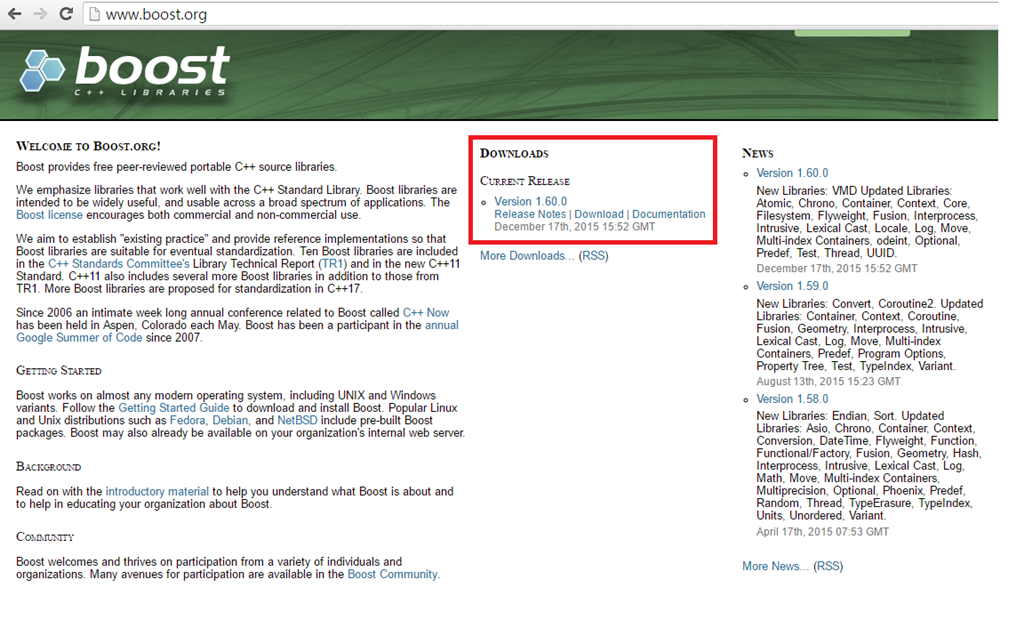Click the 'Downloads' heading
Screen dimensions: 1024x636
coord(514,153)
